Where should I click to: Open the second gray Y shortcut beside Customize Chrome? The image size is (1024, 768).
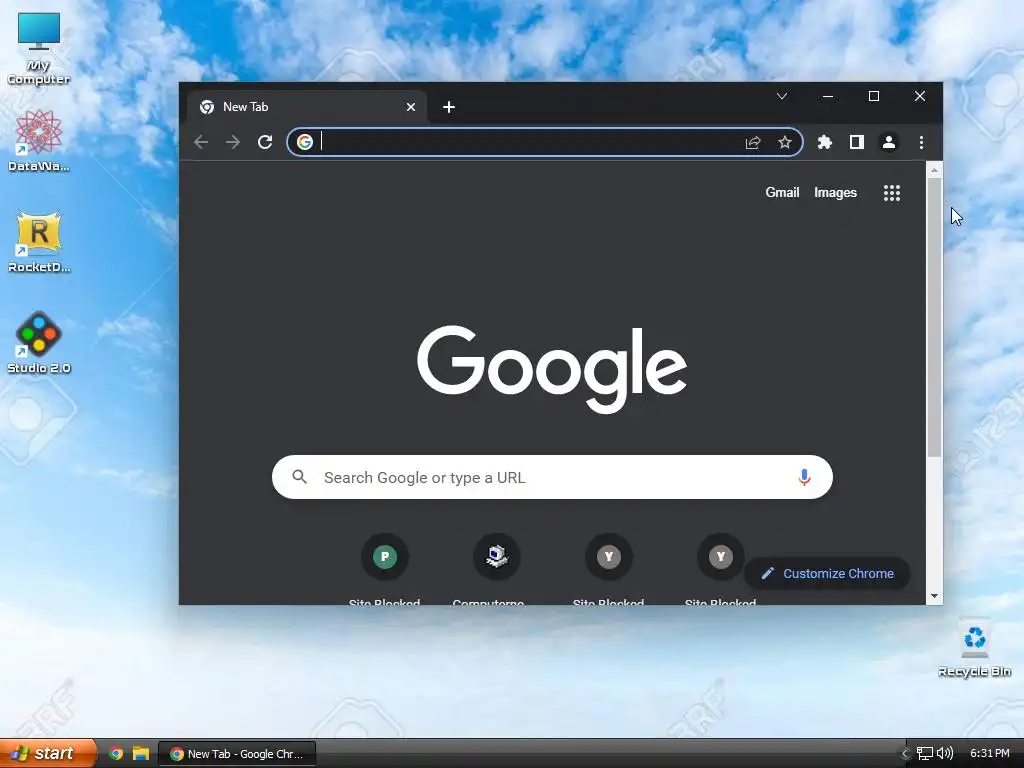(721, 557)
